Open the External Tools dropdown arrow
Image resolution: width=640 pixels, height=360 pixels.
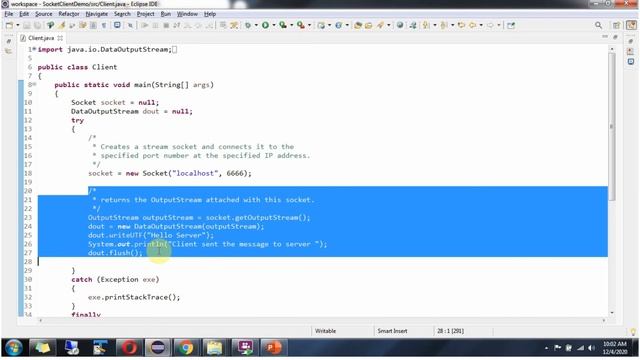pos(309,25)
